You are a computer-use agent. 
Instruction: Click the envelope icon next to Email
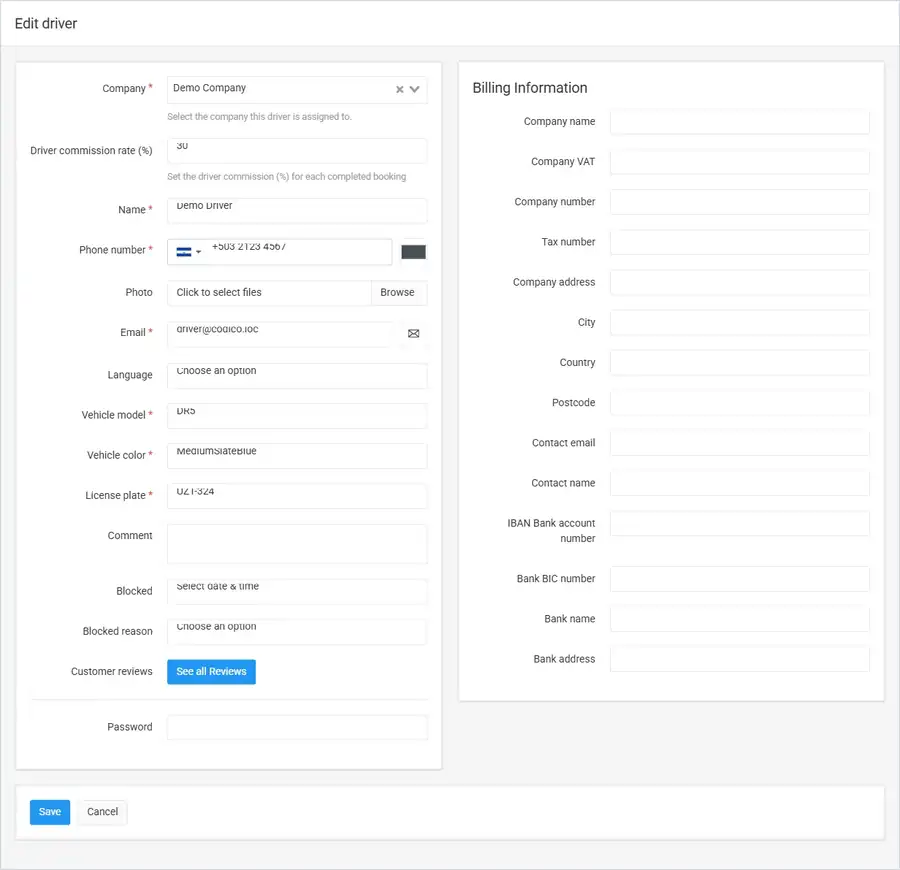click(413, 333)
